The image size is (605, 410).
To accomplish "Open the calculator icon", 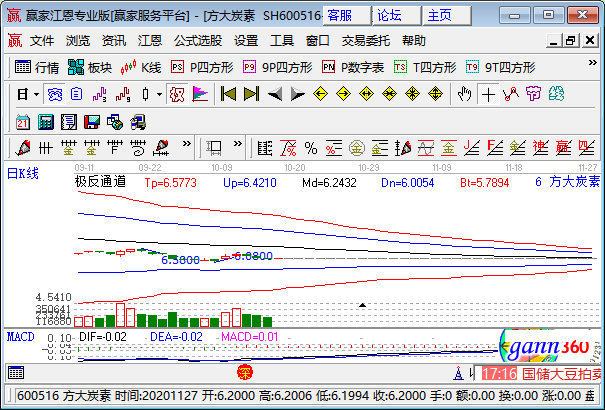I will coord(46,122).
